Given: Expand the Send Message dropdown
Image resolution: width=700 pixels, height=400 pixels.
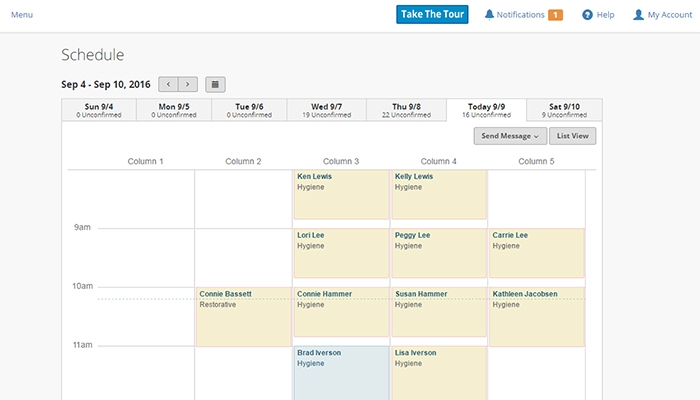Looking at the screenshot, I should click(x=510, y=135).
